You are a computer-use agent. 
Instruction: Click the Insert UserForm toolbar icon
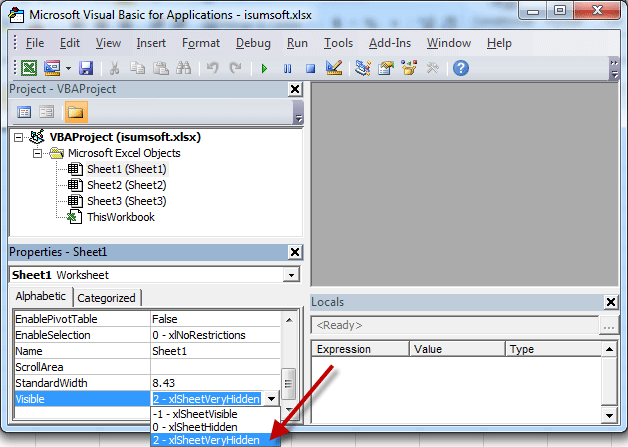pos(52,68)
